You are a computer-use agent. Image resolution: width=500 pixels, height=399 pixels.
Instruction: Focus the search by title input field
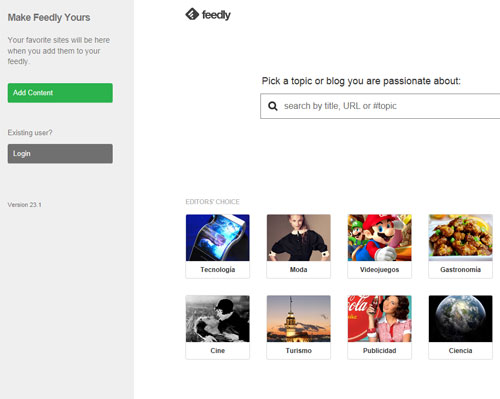[380, 106]
